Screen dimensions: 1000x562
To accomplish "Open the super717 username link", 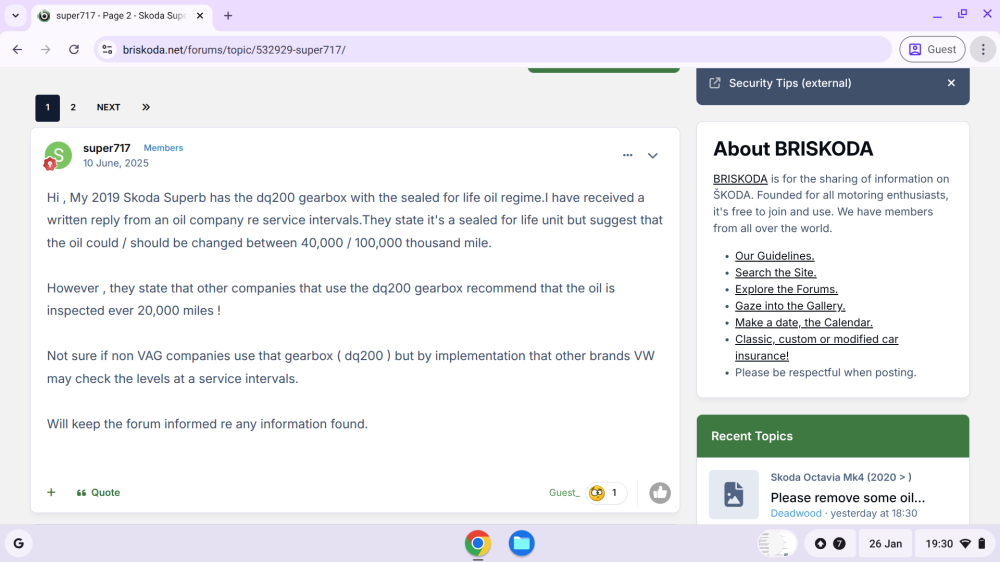I will (107, 148).
